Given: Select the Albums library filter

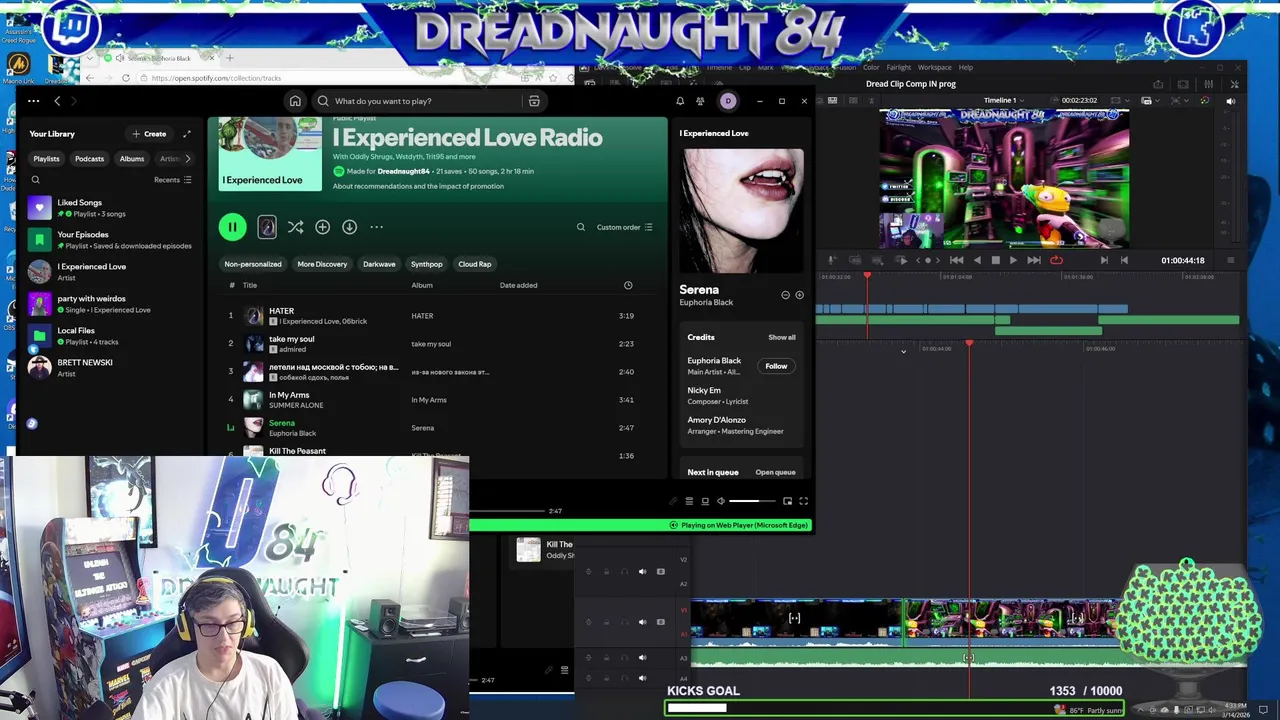Looking at the screenshot, I should 132,158.
